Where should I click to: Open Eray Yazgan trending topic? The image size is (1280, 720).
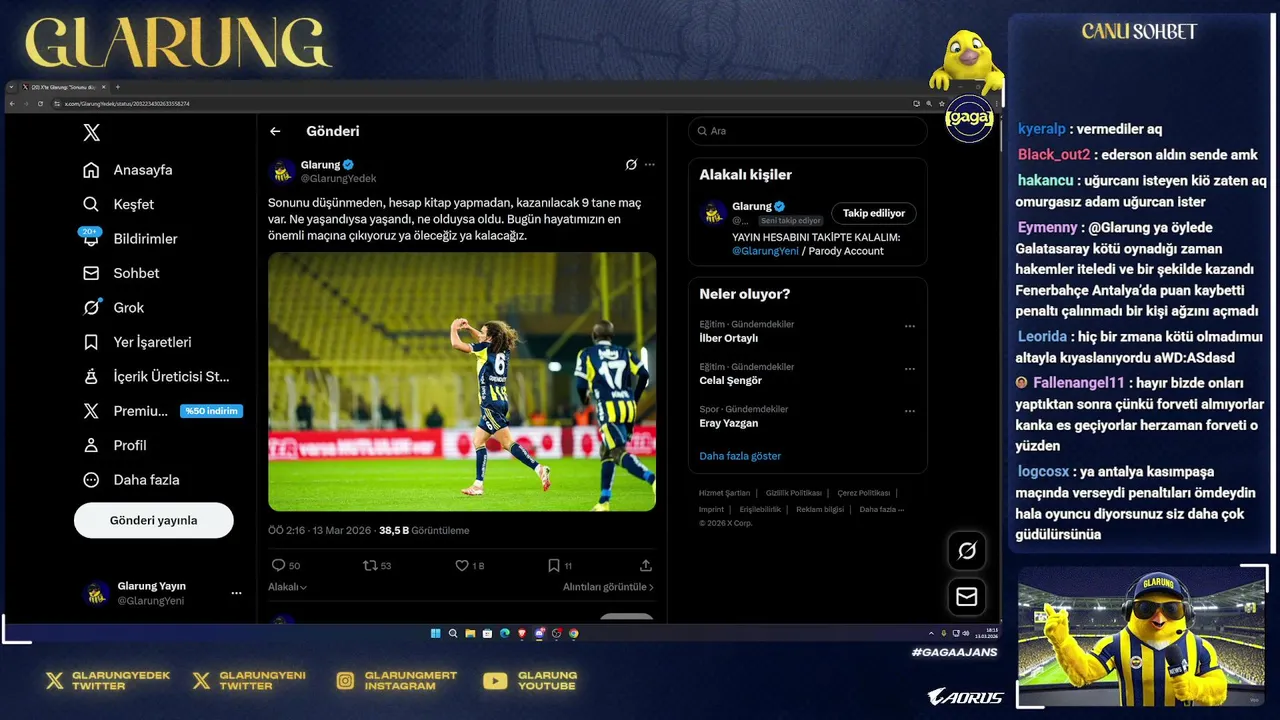(x=729, y=423)
